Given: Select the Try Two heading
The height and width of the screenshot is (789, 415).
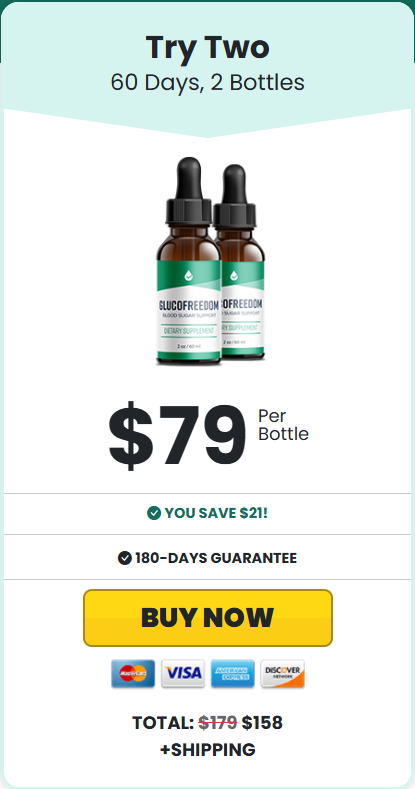Looking at the screenshot, I should (x=208, y=47).
